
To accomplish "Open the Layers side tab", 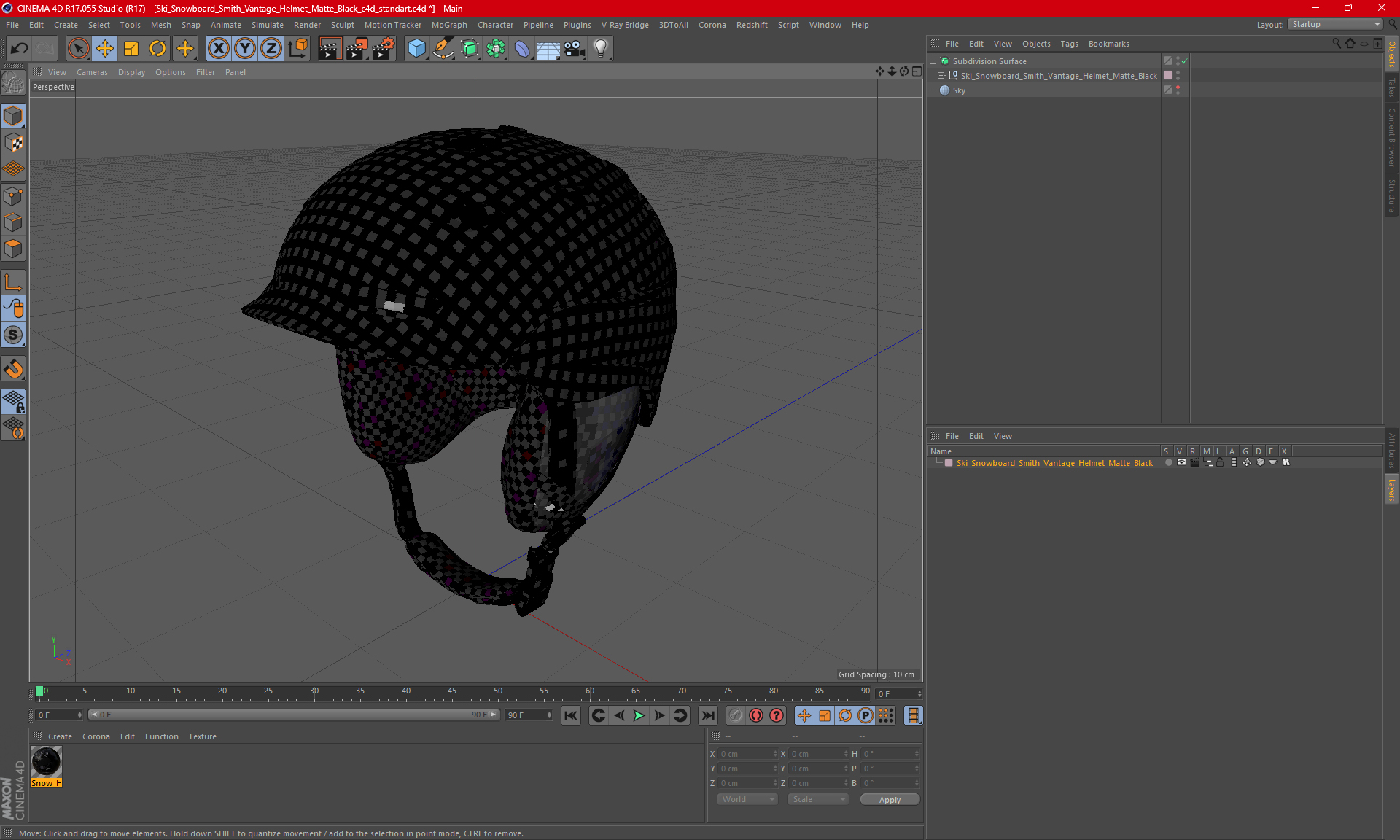I will tap(1391, 489).
